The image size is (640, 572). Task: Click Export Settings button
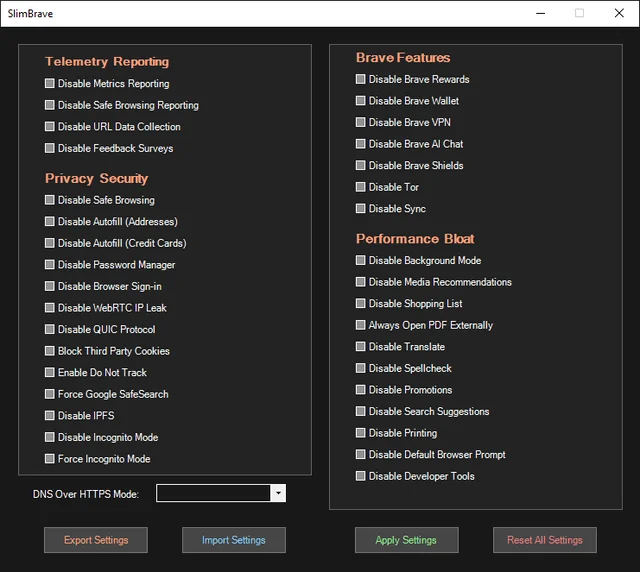pos(96,540)
